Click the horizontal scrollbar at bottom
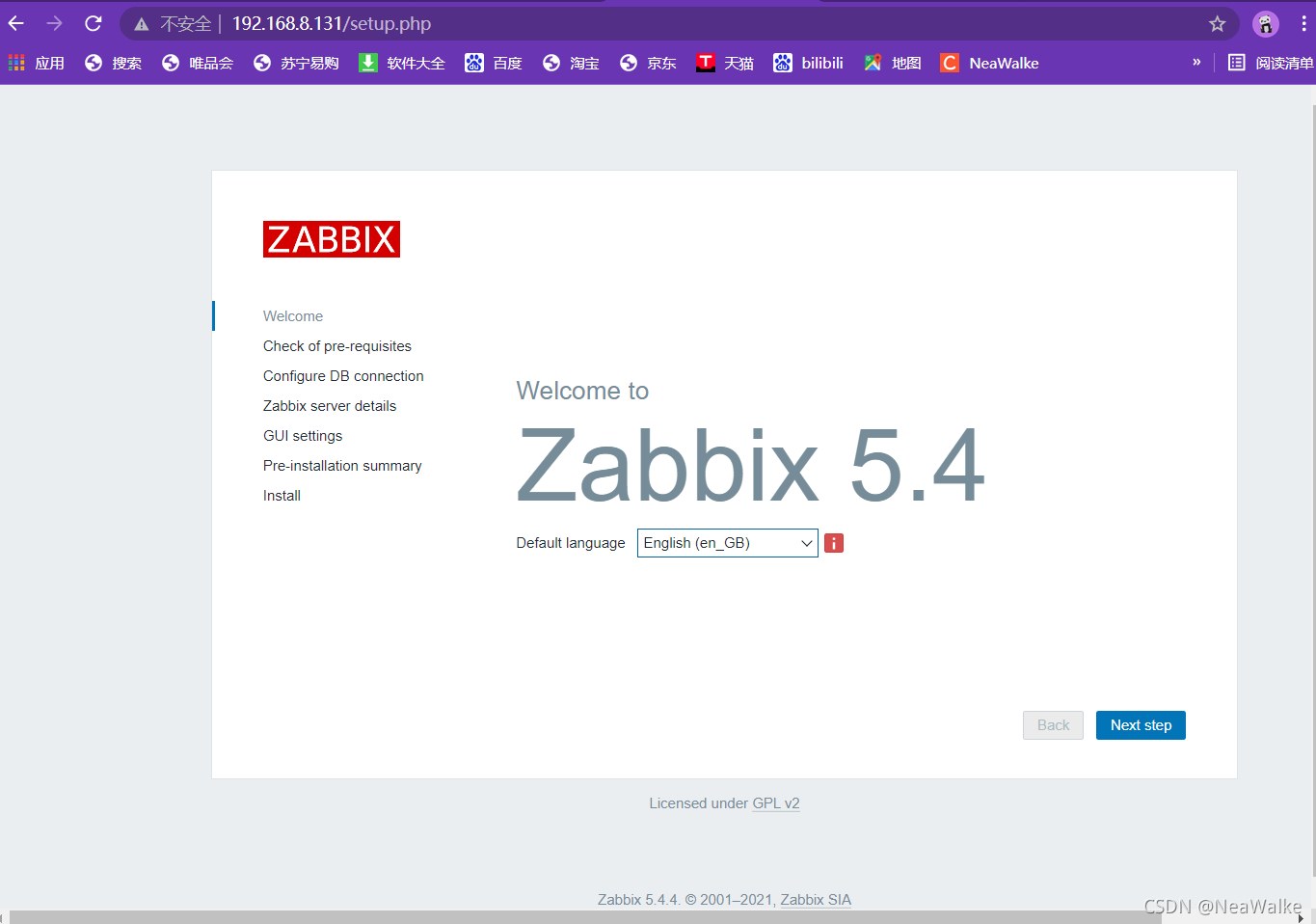Screen dimensions: 1316x924 pyautogui.click(x=586, y=917)
